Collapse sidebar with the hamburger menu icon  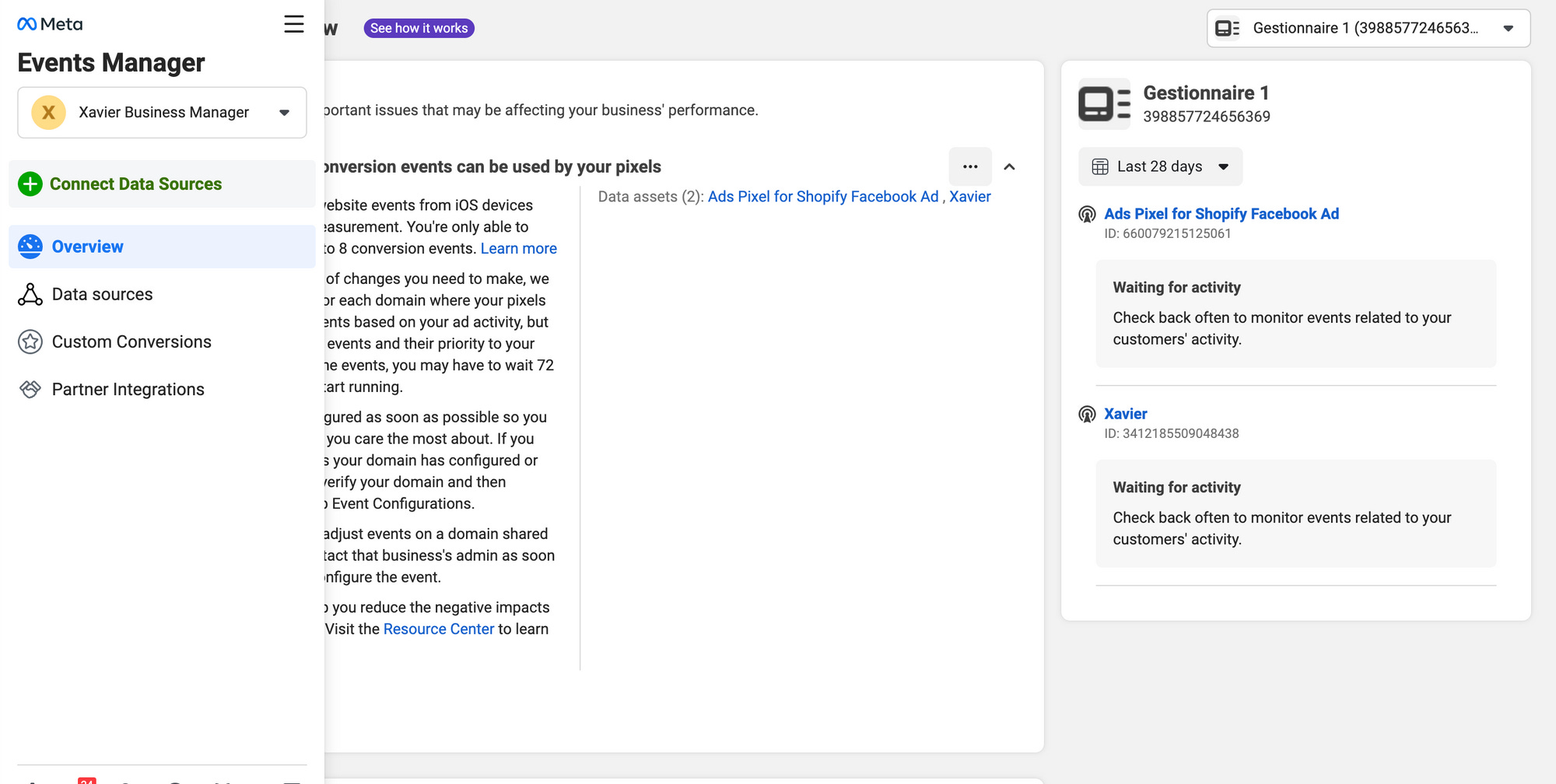(294, 24)
